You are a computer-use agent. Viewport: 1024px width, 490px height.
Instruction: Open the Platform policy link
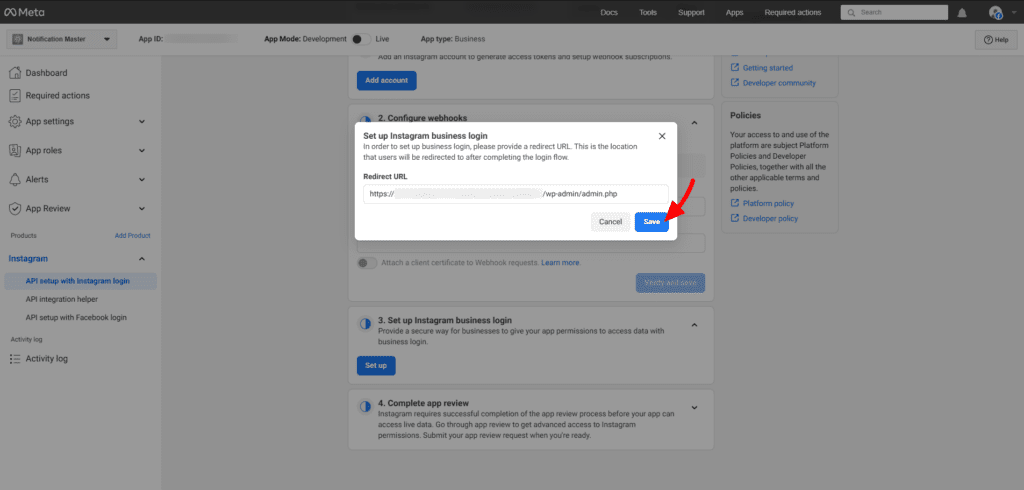pos(769,203)
